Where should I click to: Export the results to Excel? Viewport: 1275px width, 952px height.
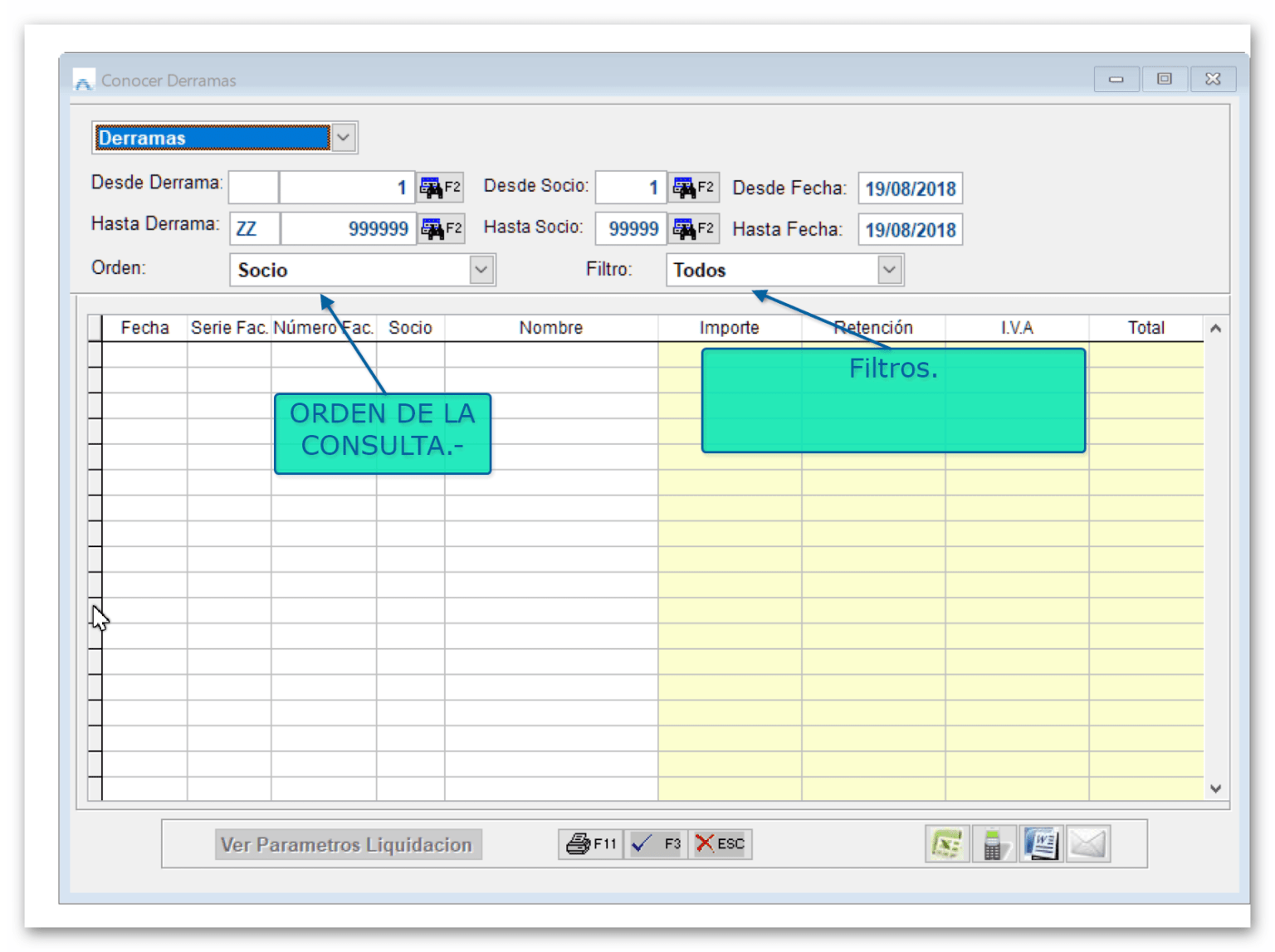(x=946, y=844)
